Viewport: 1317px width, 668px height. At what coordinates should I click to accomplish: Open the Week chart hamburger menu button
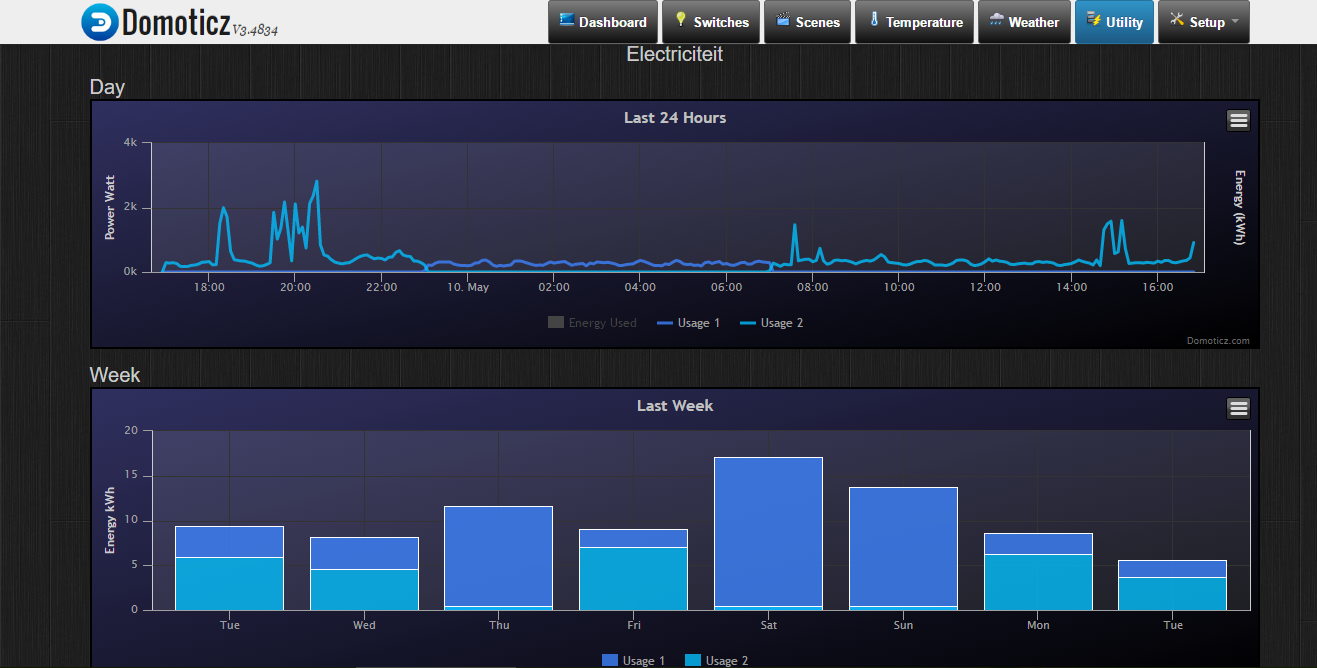tap(1238, 408)
